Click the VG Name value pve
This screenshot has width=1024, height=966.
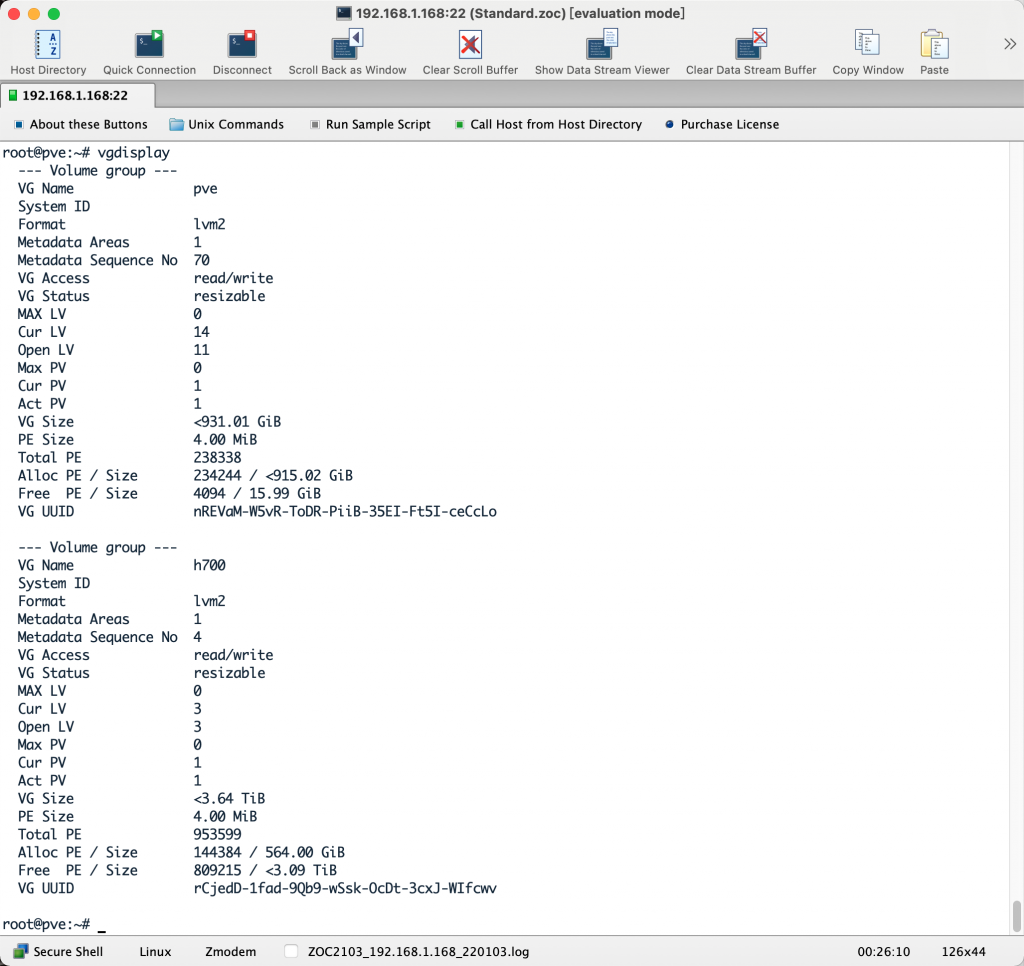coord(205,189)
